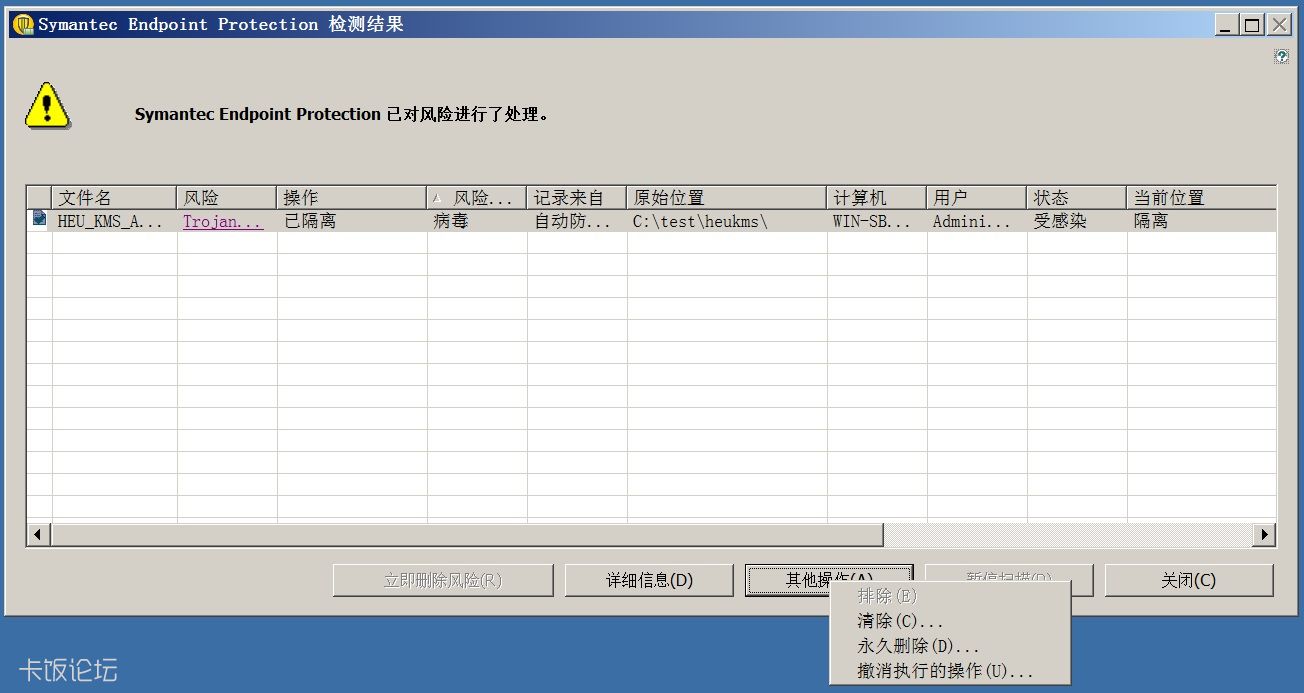Click the 立即删除风险(R) button
1304x693 pixels.
443,580
